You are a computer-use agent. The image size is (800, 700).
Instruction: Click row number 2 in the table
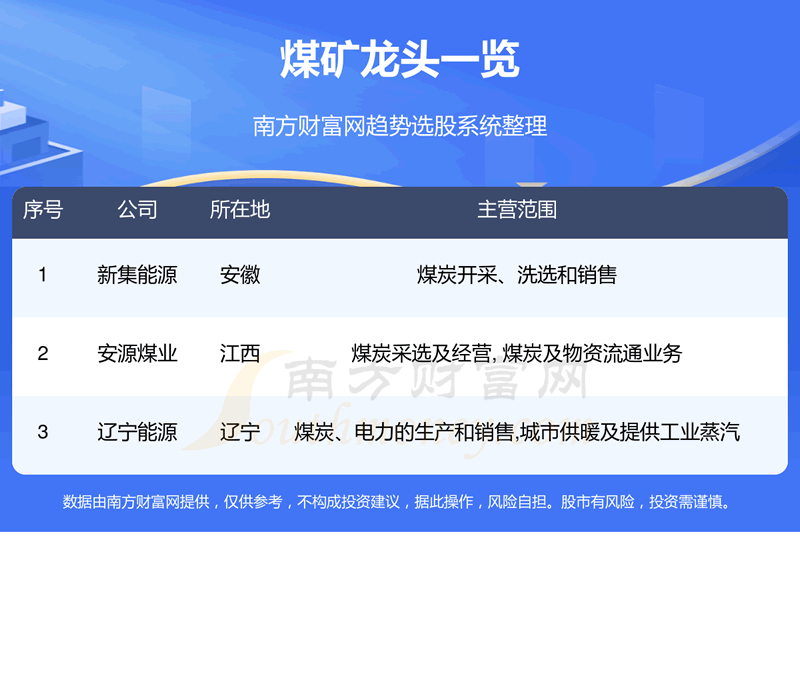point(42,353)
